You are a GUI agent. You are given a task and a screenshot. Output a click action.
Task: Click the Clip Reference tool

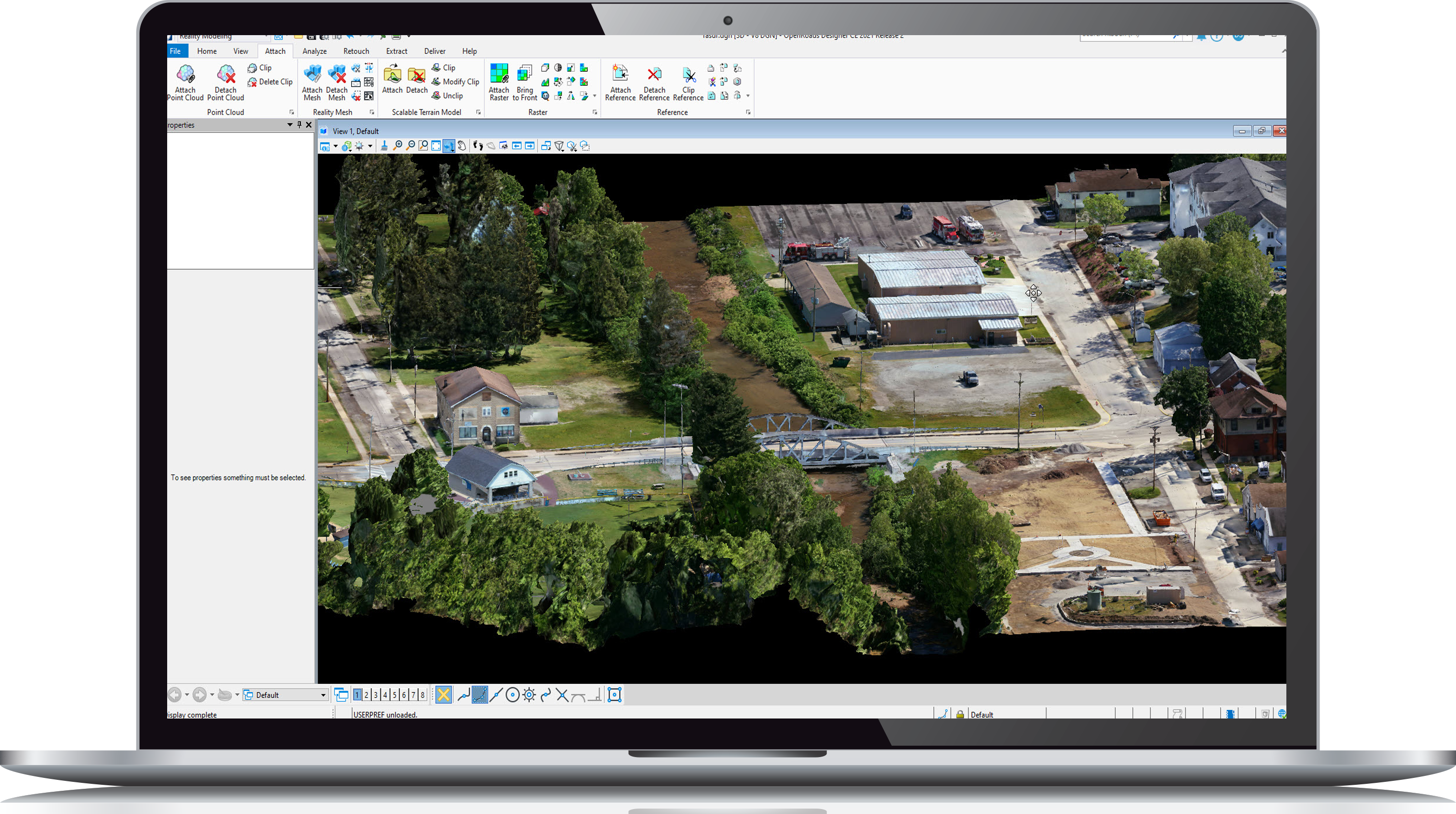(689, 82)
